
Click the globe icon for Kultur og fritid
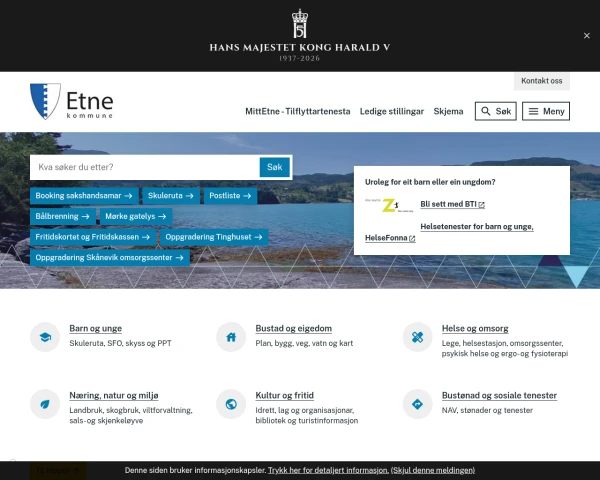(x=231, y=404)
